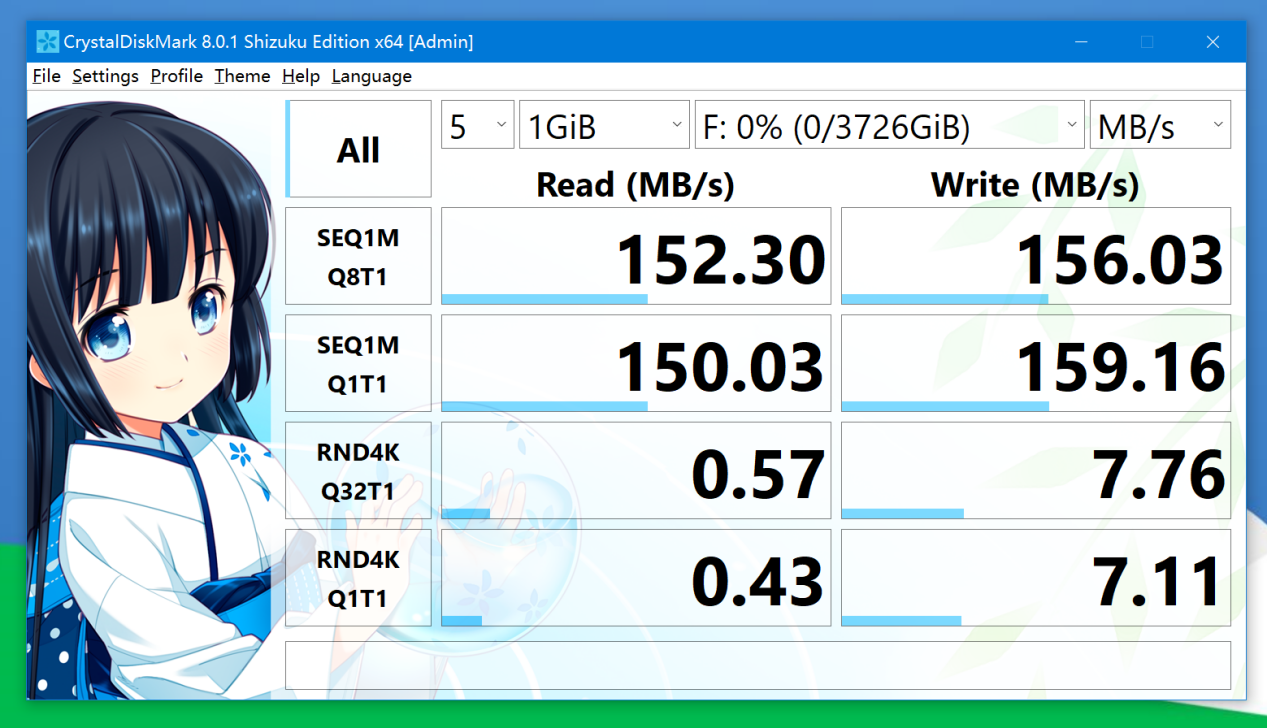Open the Profile menu
This screenshot has width=1267, height=728.
[x=176, y=76]
